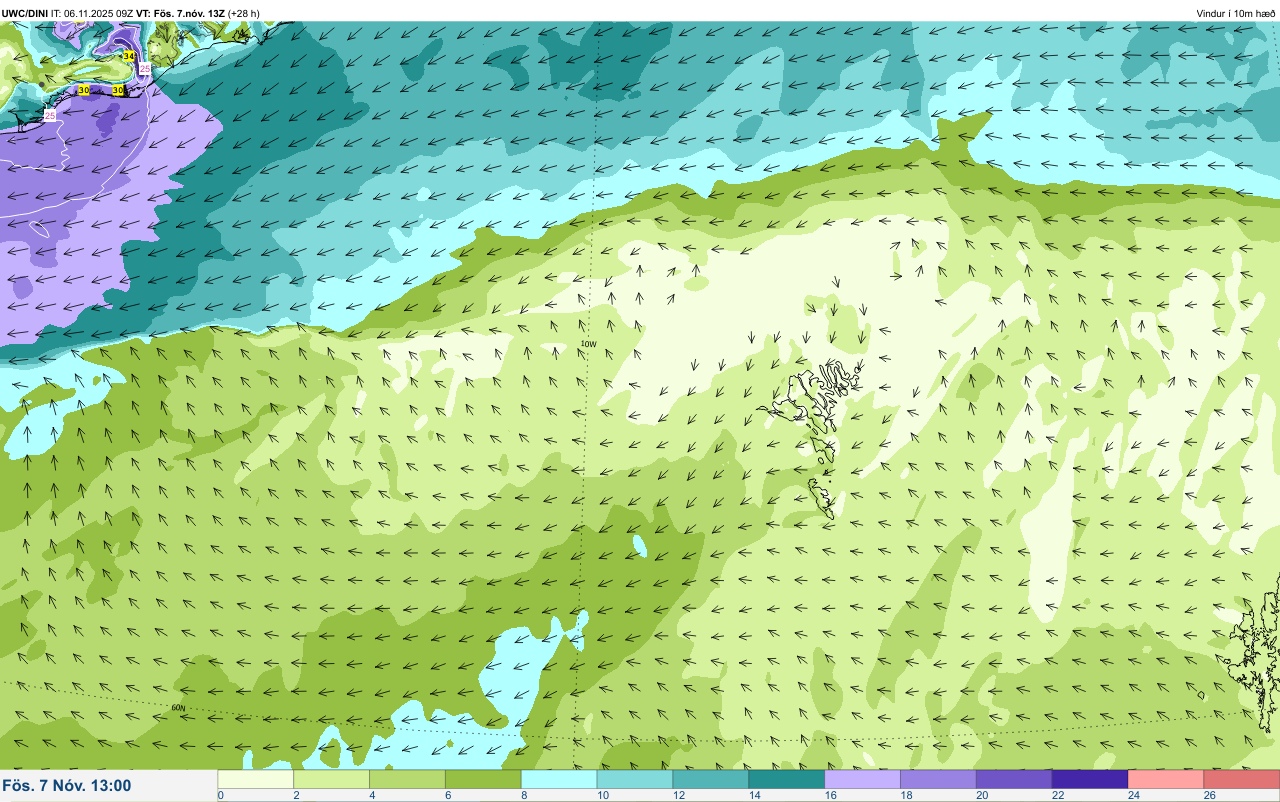Click the 'IT: 06.11.2025 09Z' initial time text
The image size is (1280, 802).
point(93,13)
